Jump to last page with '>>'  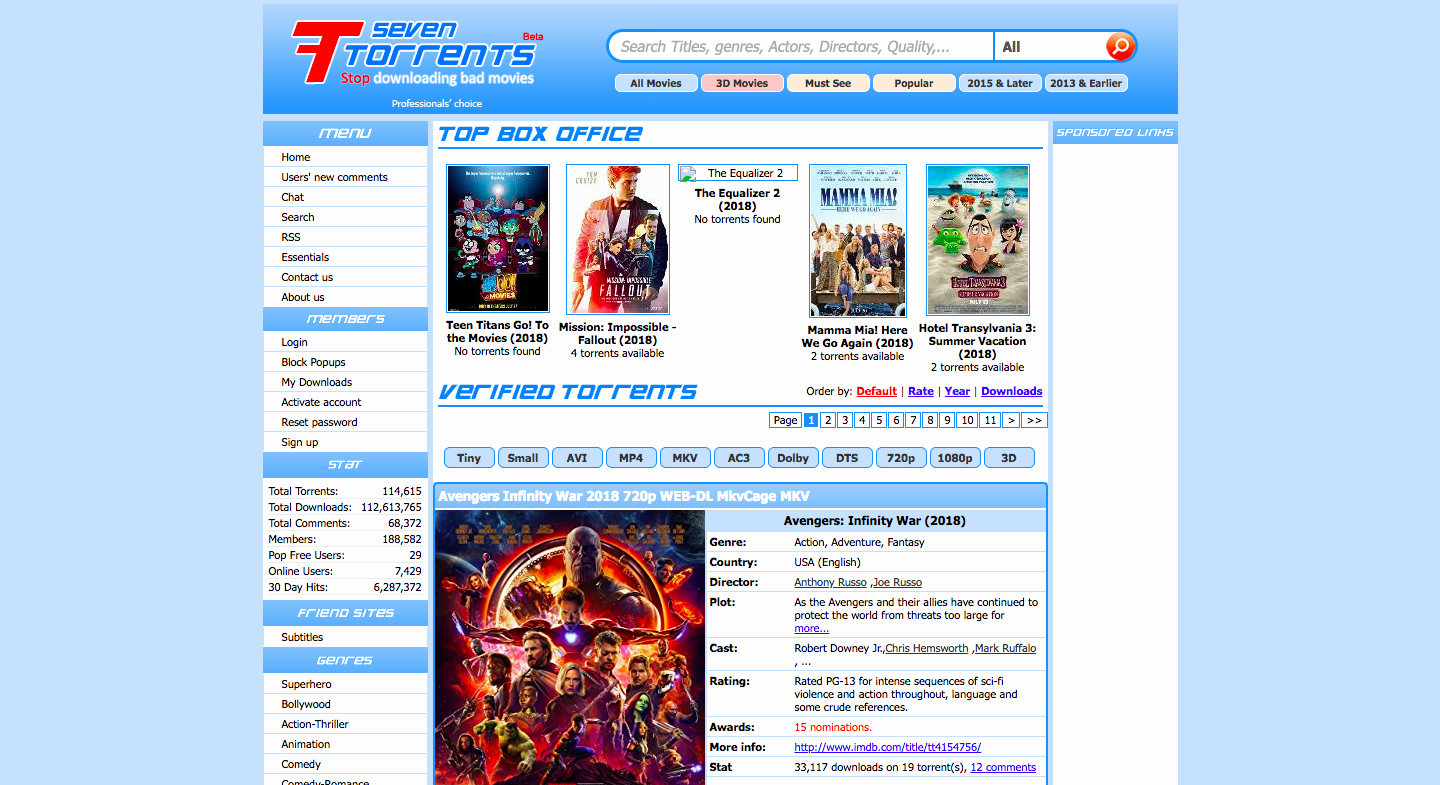click(x=1035, y=420)
